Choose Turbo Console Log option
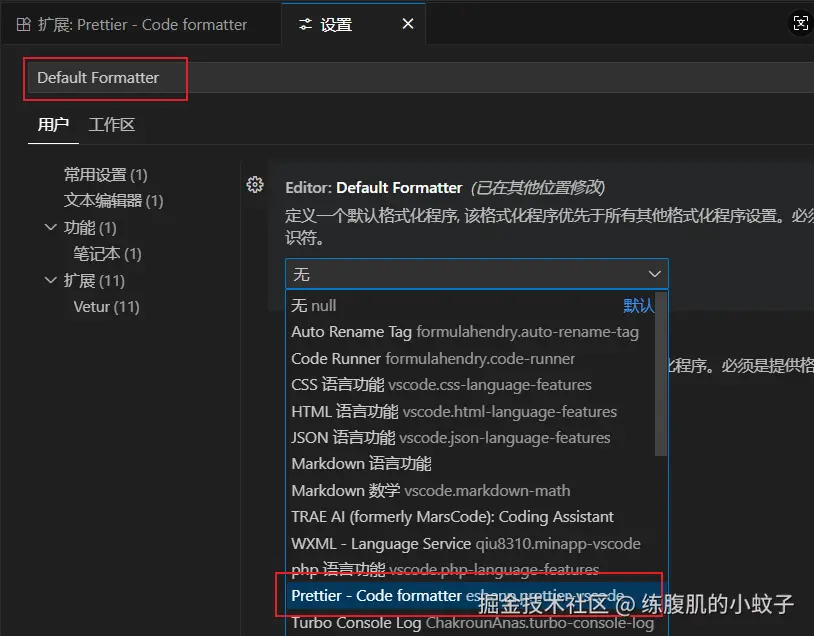814x636 pixels. pos(471,622)
